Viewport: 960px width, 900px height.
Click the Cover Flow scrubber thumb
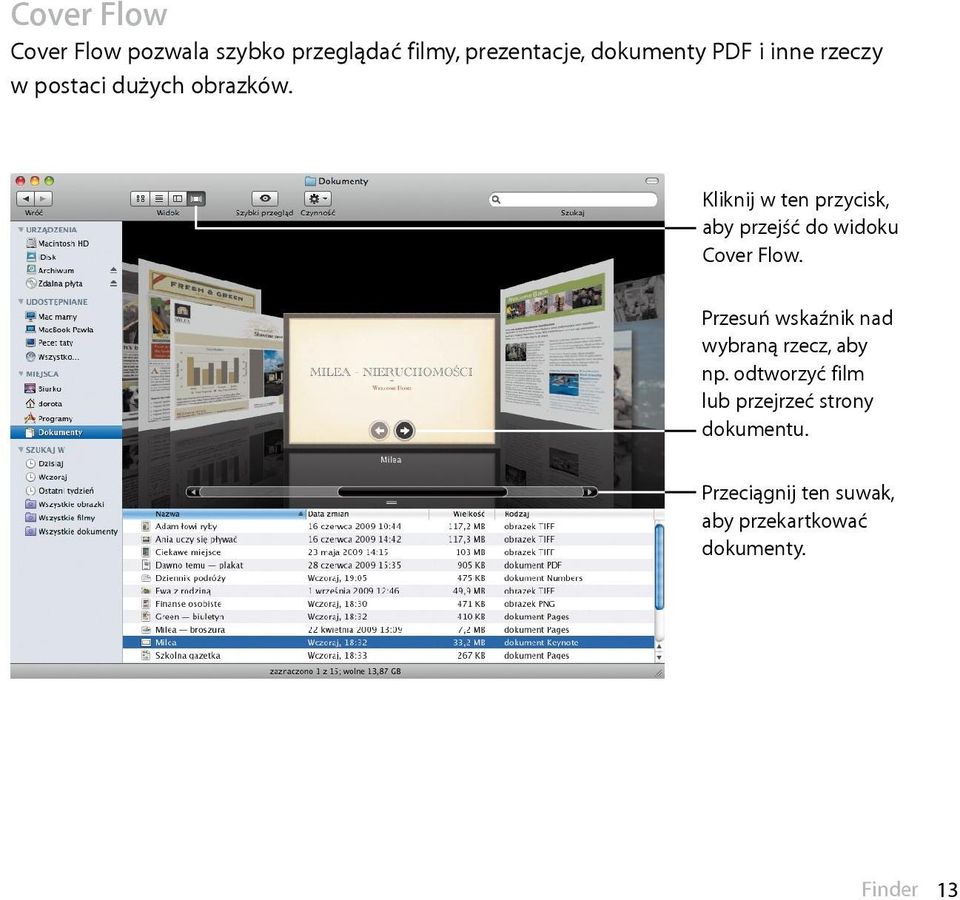tap(422, 492)
